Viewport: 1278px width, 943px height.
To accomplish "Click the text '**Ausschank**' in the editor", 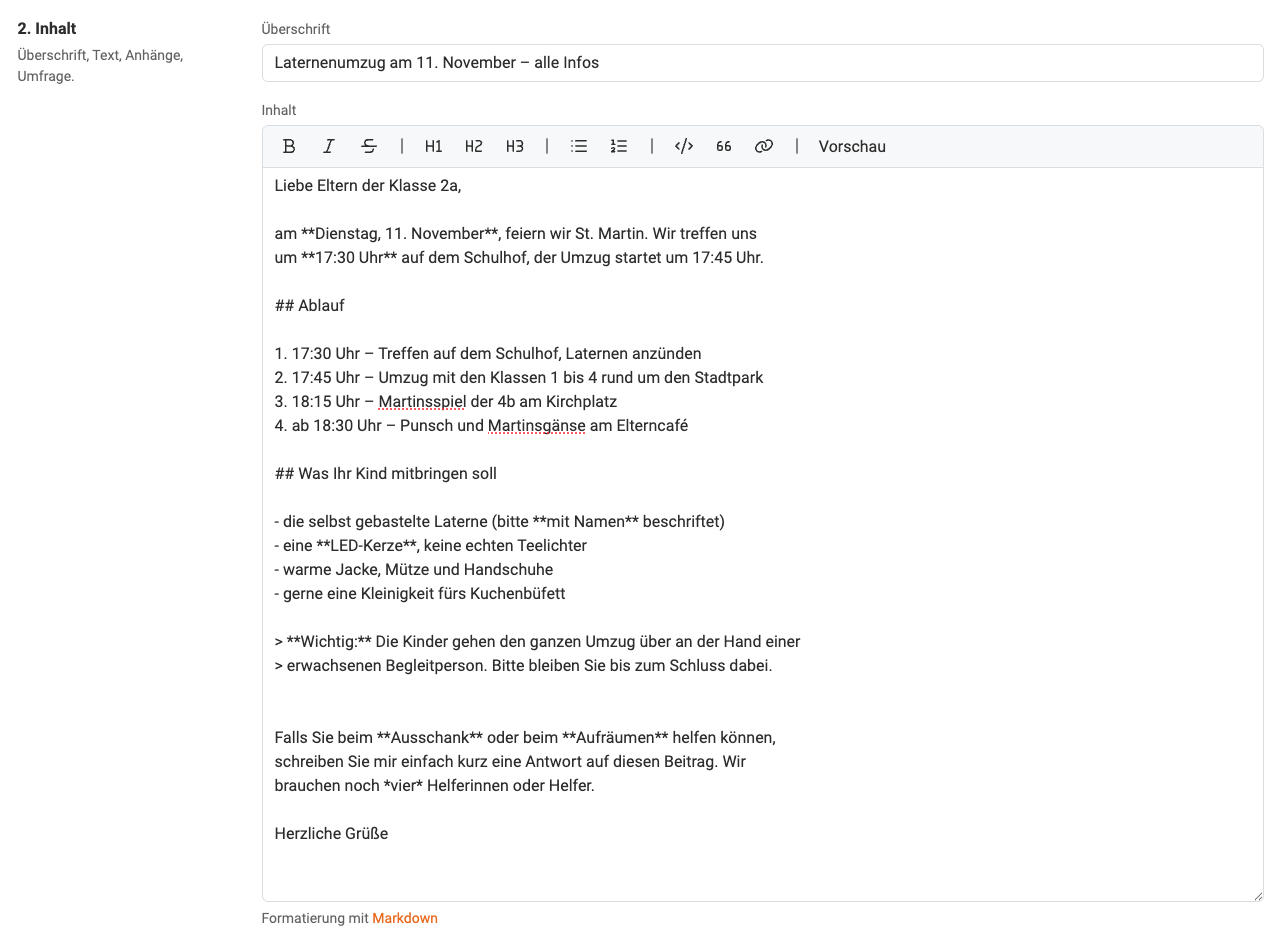I will point(430,738).
